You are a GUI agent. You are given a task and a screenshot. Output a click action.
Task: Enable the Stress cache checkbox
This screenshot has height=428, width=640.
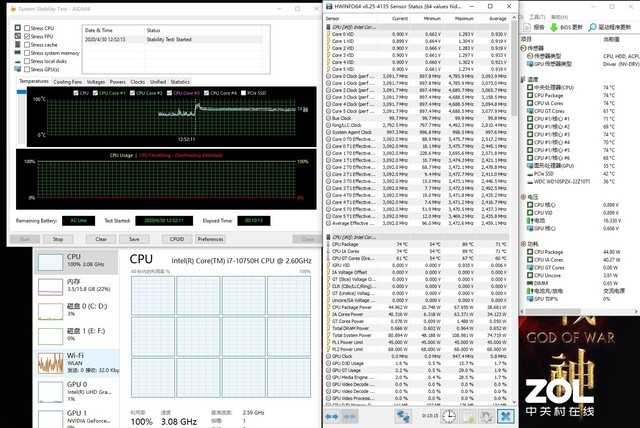click(x=27, y=45)
